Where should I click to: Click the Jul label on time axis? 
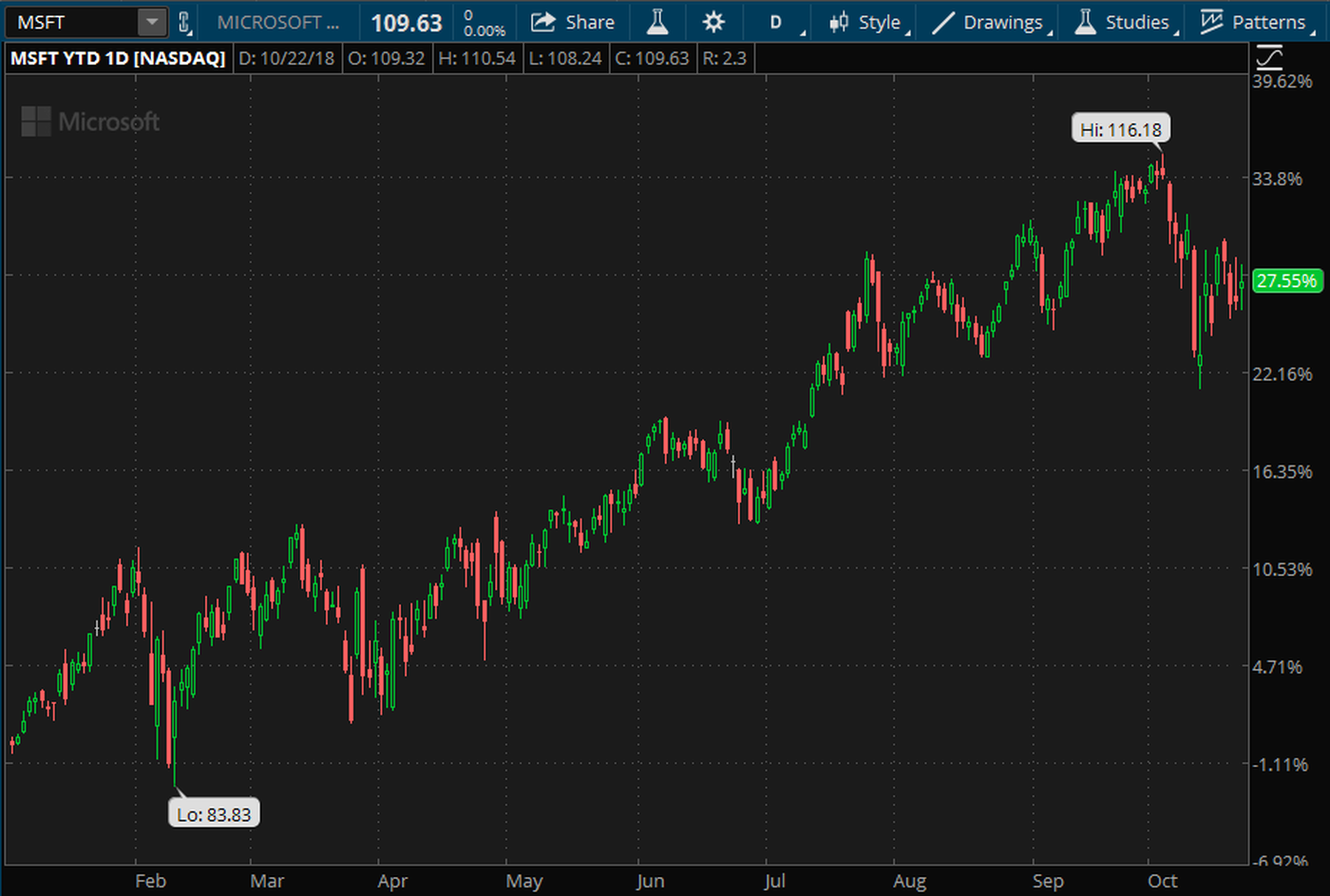pos(775,881)
